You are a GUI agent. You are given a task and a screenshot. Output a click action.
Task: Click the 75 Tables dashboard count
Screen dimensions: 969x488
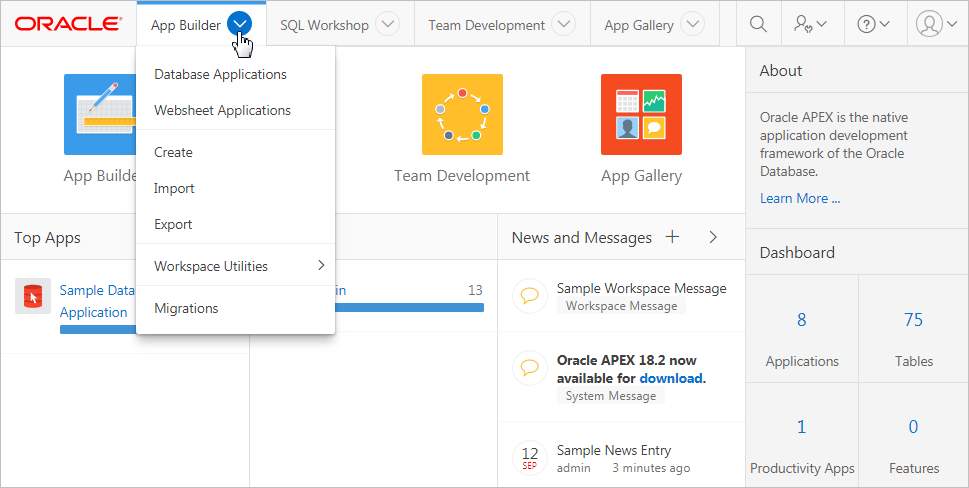pos(913,319)
